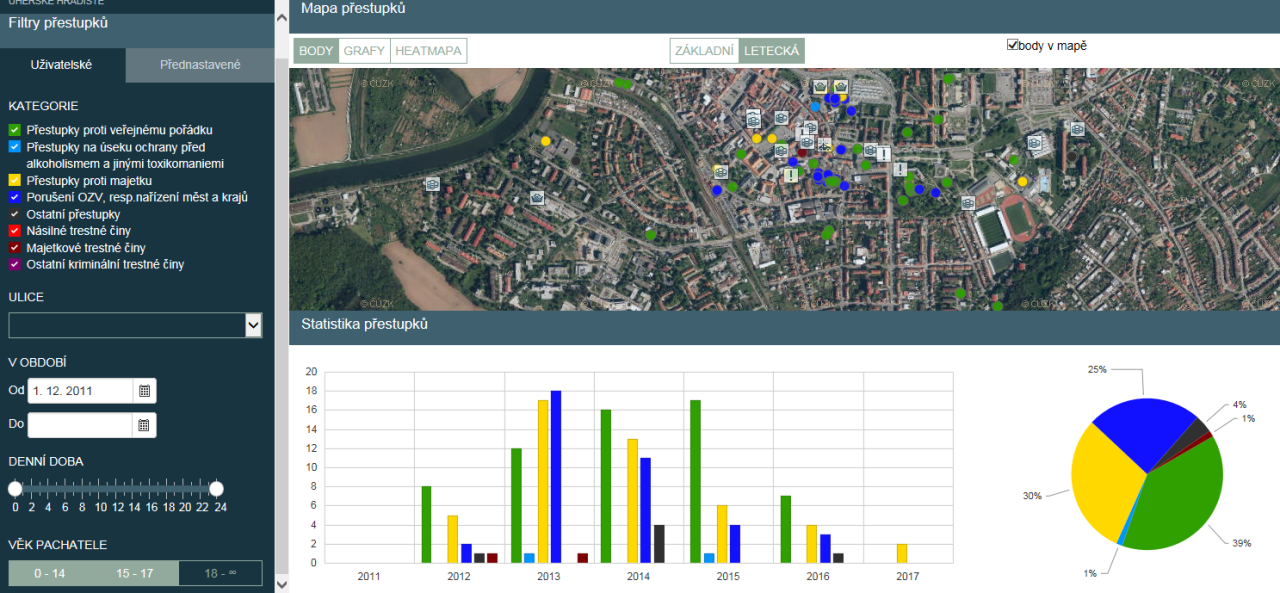The image size is (1280, 593).
Task: Show the GRAFY view
Action: point(364,50)
